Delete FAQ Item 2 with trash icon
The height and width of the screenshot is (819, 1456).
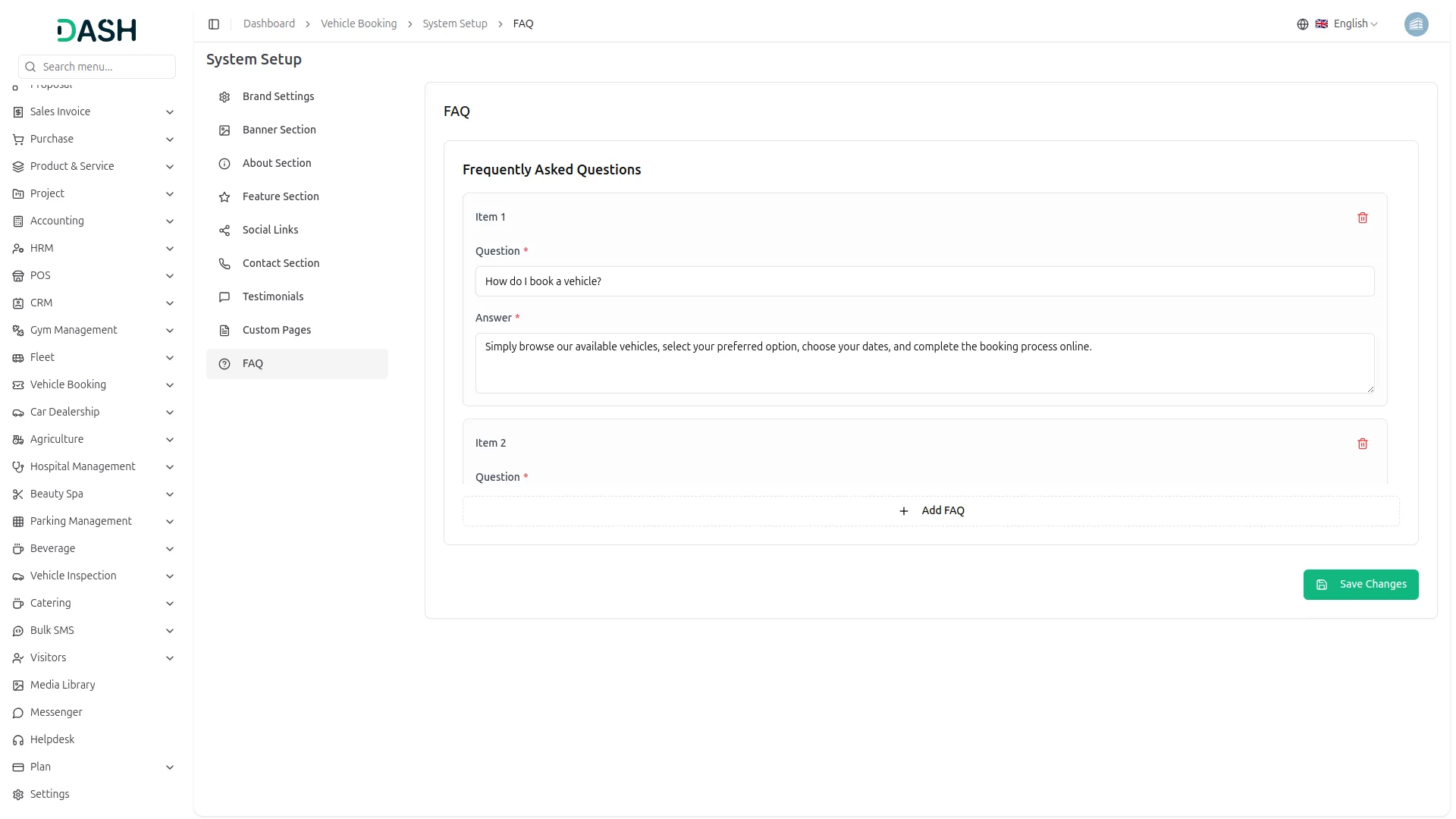pos(1362,444)
